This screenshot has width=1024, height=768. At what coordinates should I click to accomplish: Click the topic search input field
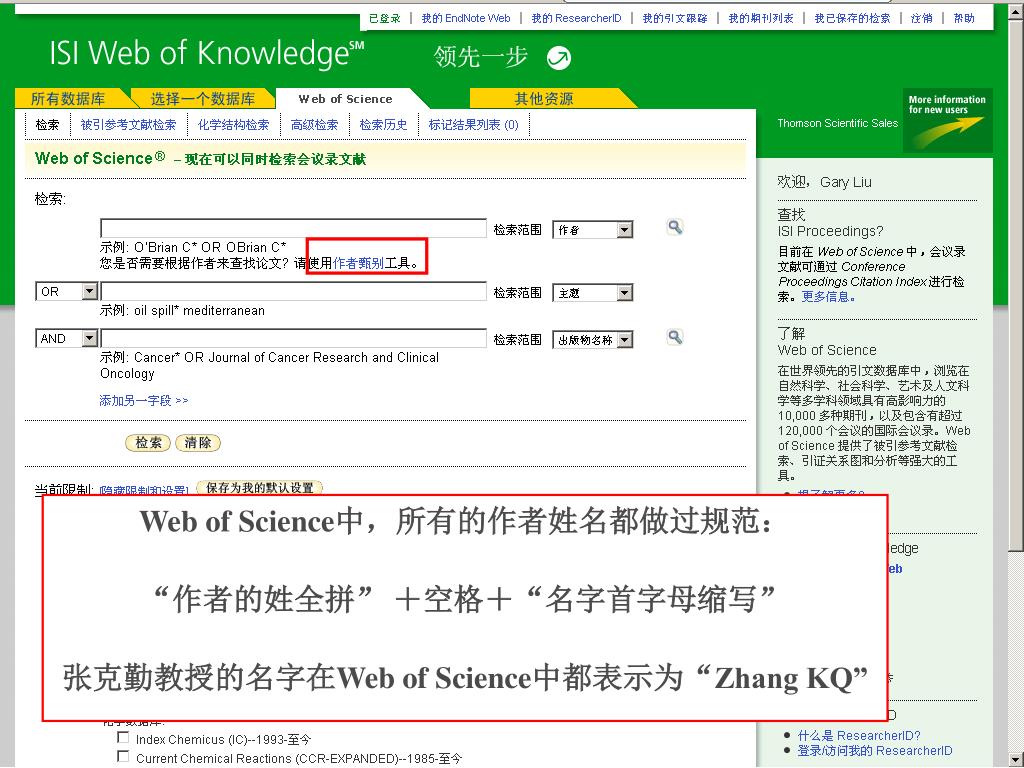(293, 291)
